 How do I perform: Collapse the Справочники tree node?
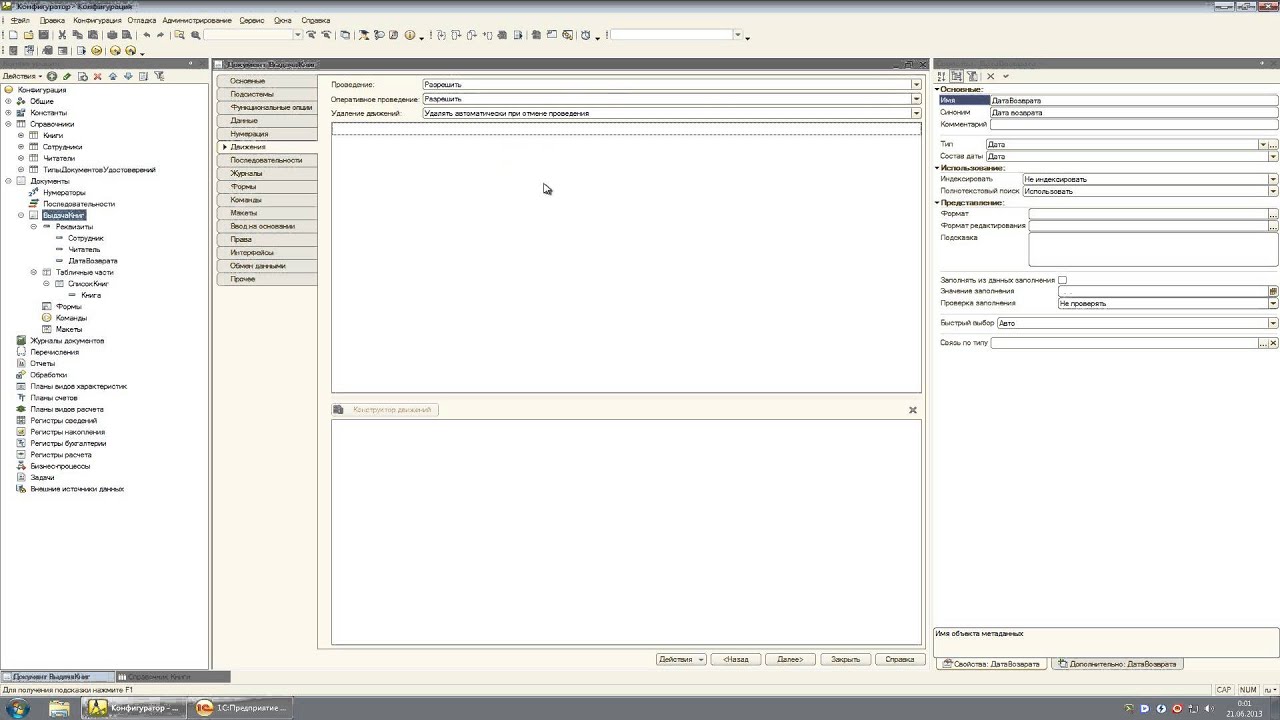[8, 124]
